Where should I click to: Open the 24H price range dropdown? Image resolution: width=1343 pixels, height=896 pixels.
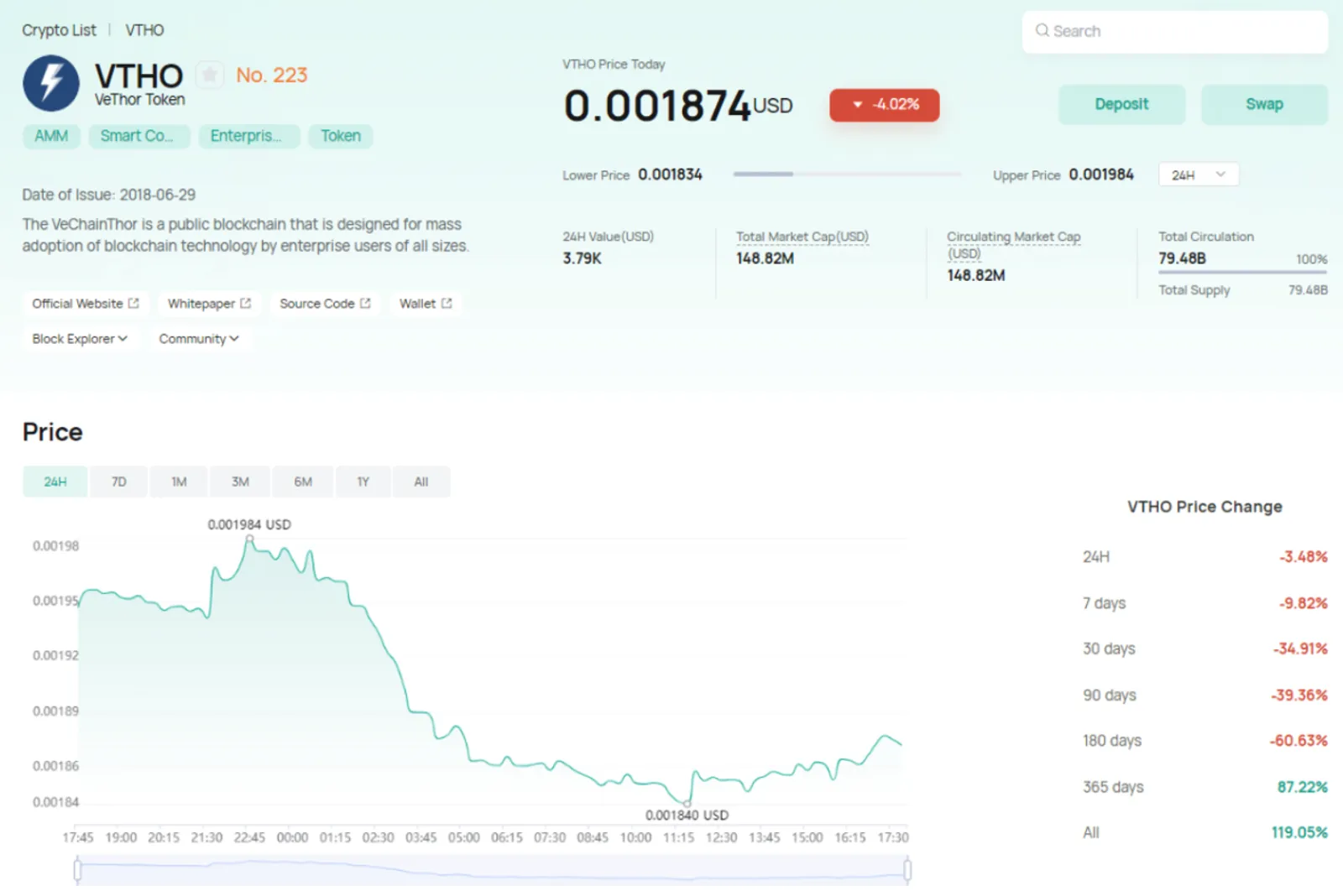coord(1199,175)
